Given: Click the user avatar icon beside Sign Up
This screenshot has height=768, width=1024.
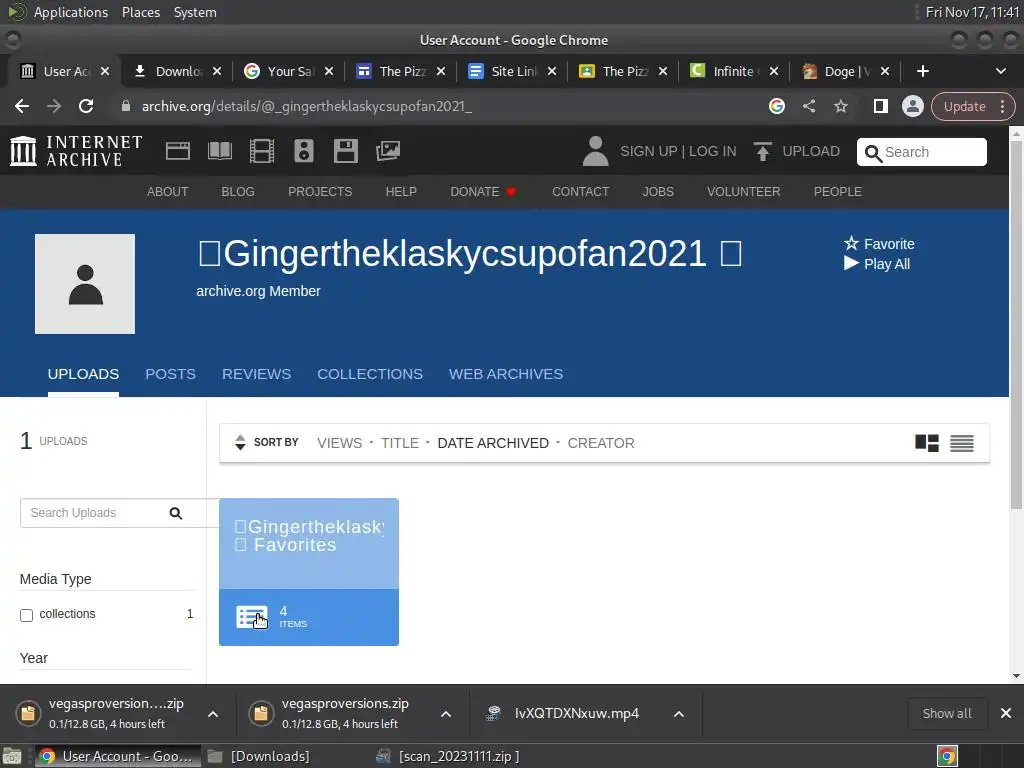Looking at the screenshot, I should tap(595, 151).
